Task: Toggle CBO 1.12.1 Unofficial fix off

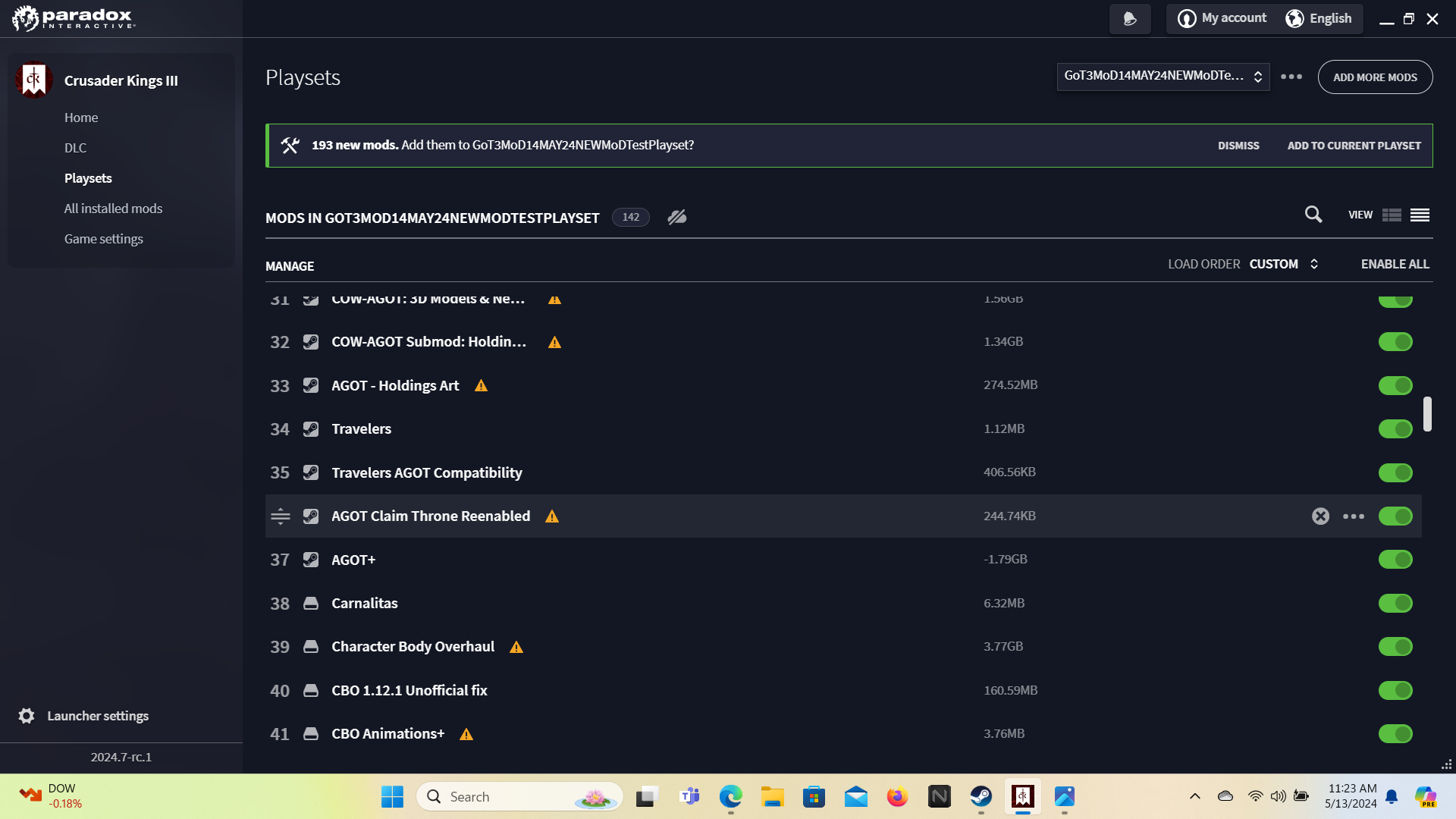Action: pyautogui.click(x=1395, y=691)
